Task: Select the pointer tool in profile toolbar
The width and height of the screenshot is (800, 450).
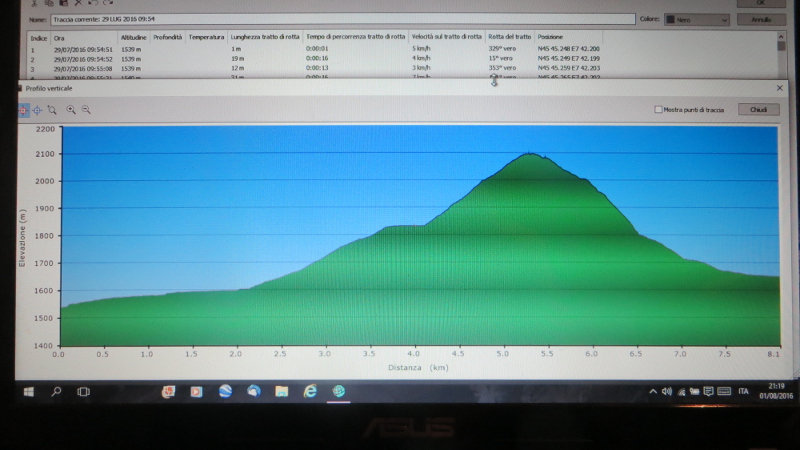Action: tap(24, 110)
